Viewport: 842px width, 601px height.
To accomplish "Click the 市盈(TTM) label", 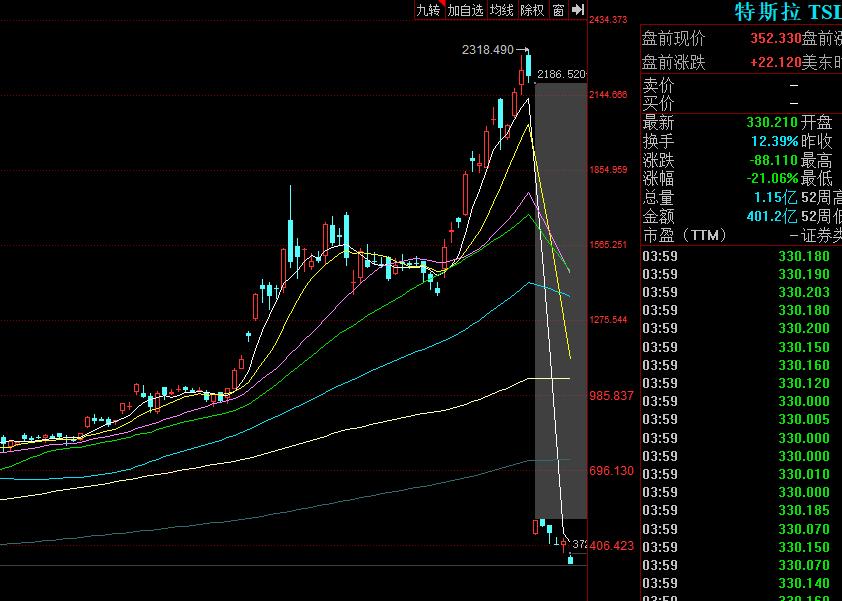I will [x=684, y=235].
